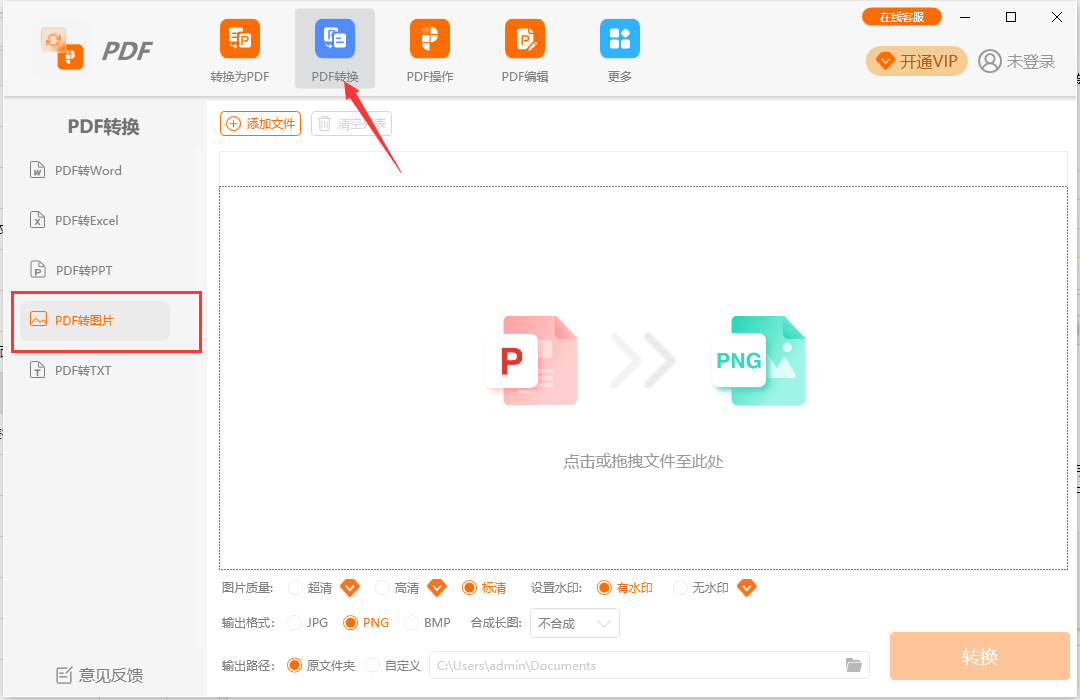Switch to PDF转Excel in sidebar

[x=87, y=221]
